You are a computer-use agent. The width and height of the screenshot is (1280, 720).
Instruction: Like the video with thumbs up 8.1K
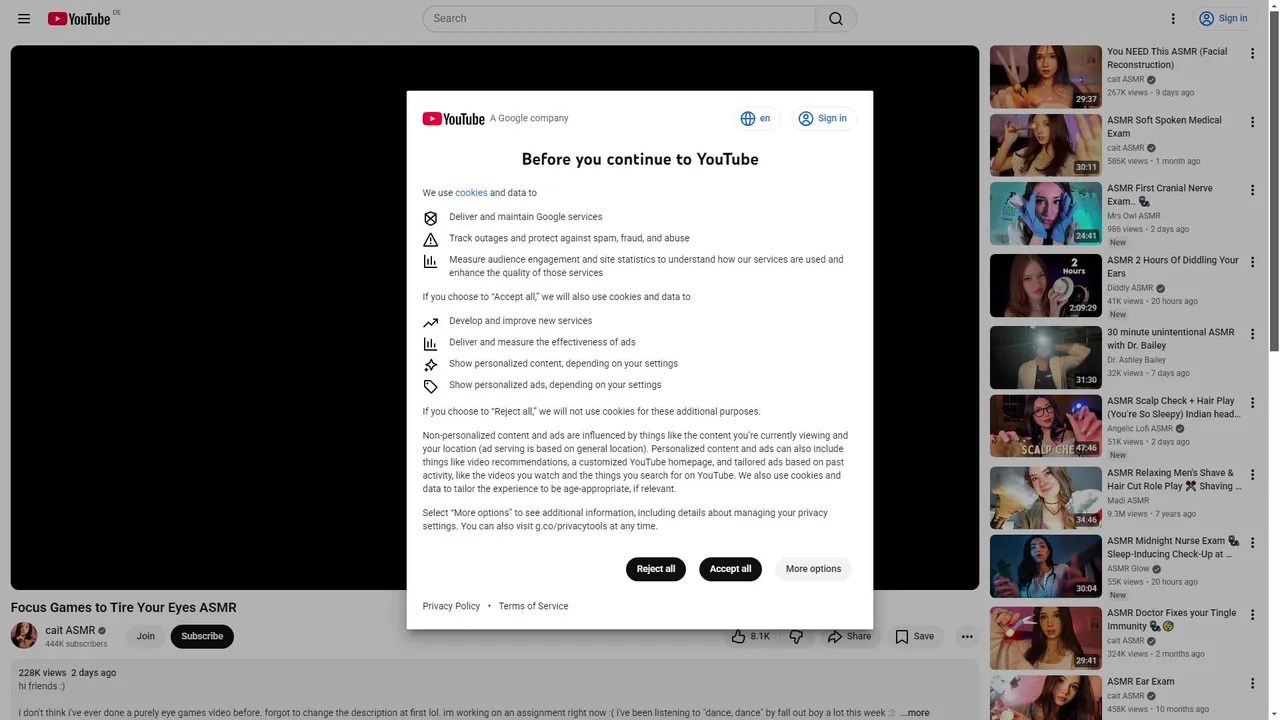(x=751, y=636)
